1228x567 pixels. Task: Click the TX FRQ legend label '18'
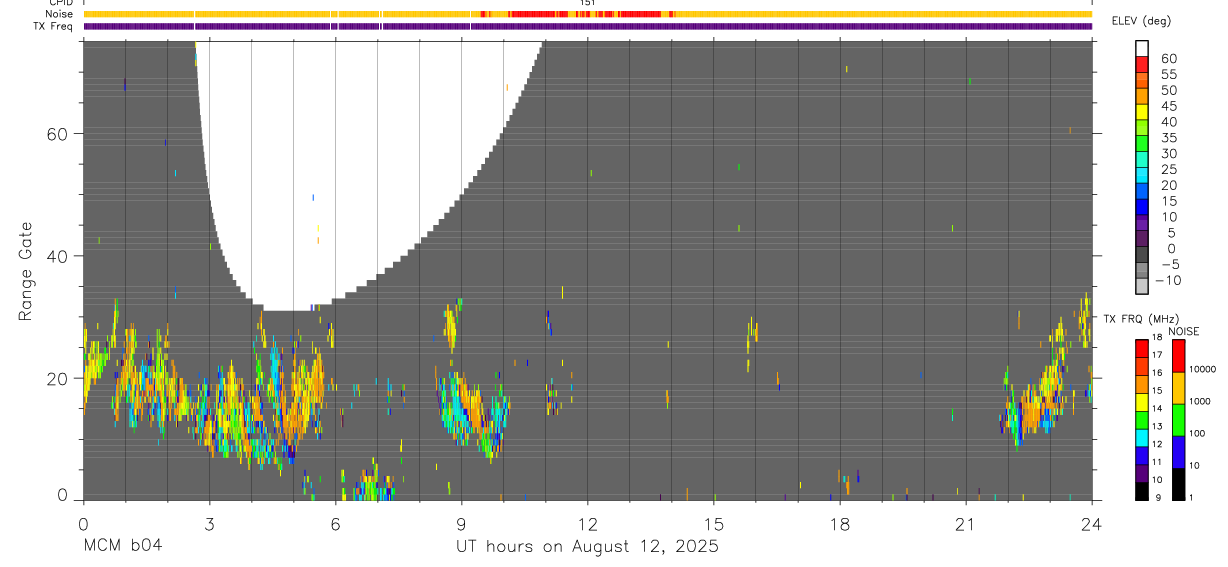click(x=1156, y=337)
